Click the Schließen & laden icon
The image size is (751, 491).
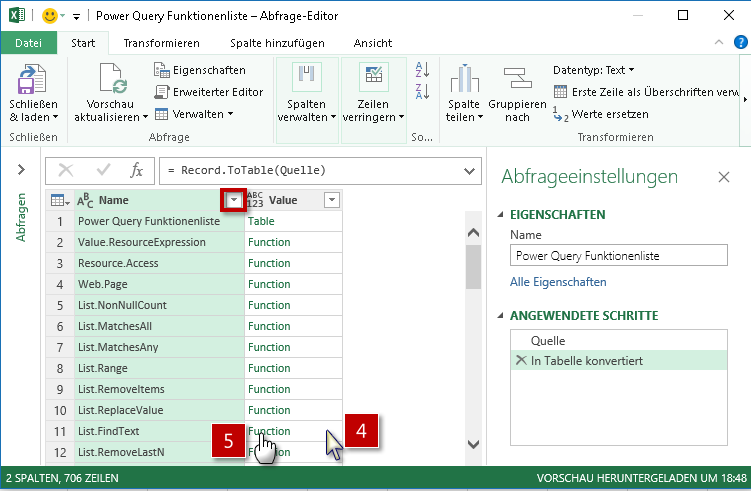tap(32, 79)
